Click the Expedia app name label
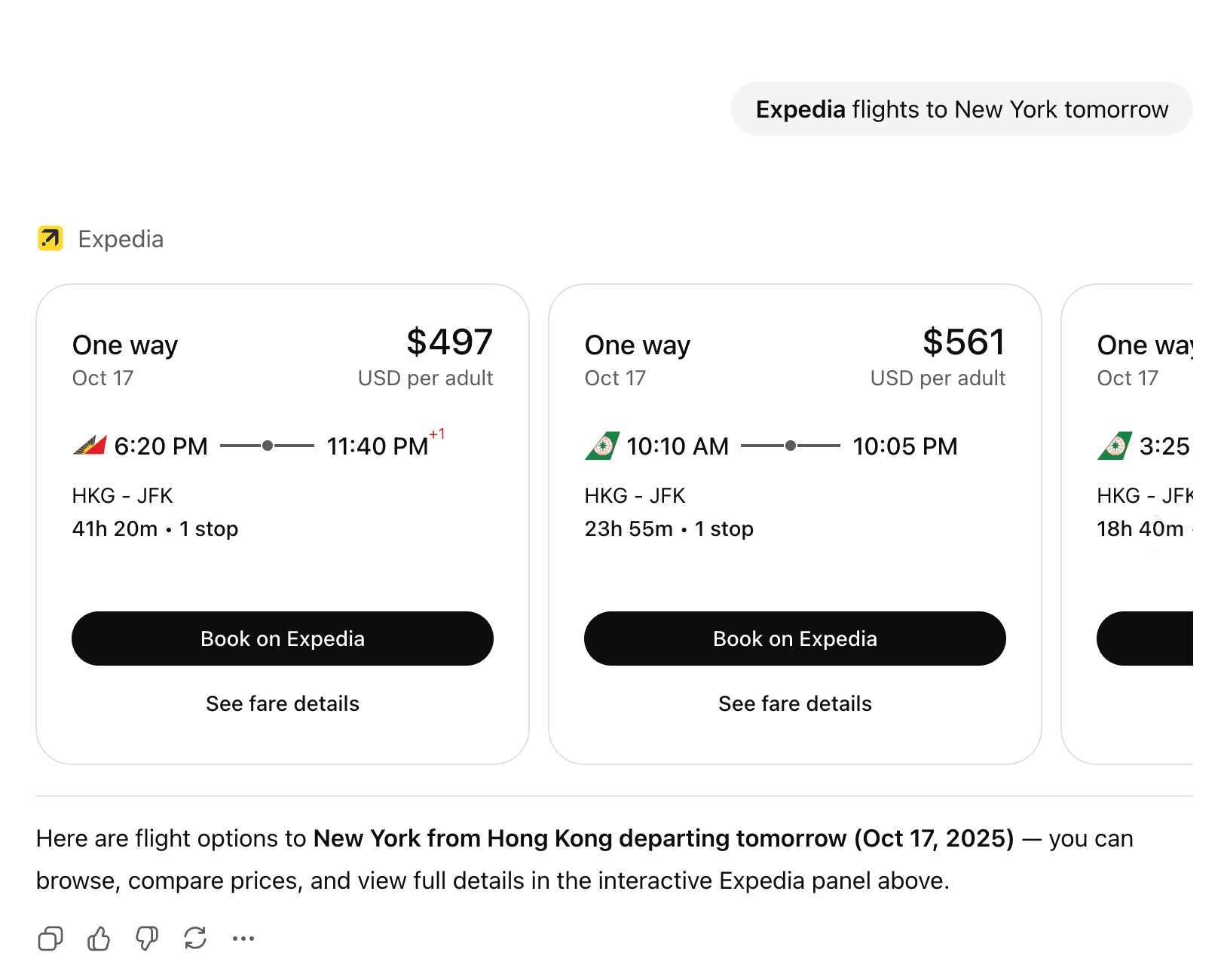This screenshot has height=980, width=1224. [121, 239]
